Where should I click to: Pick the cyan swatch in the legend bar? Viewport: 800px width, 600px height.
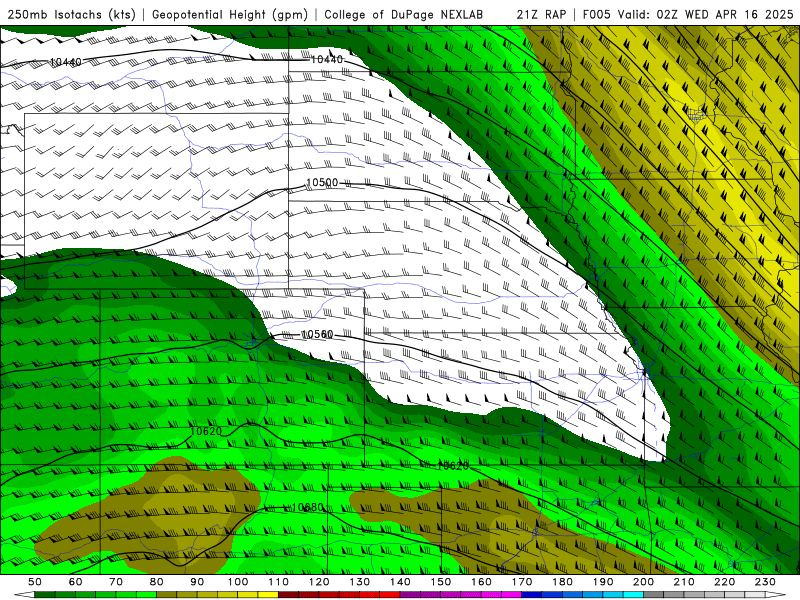click(x=633, y=595)
